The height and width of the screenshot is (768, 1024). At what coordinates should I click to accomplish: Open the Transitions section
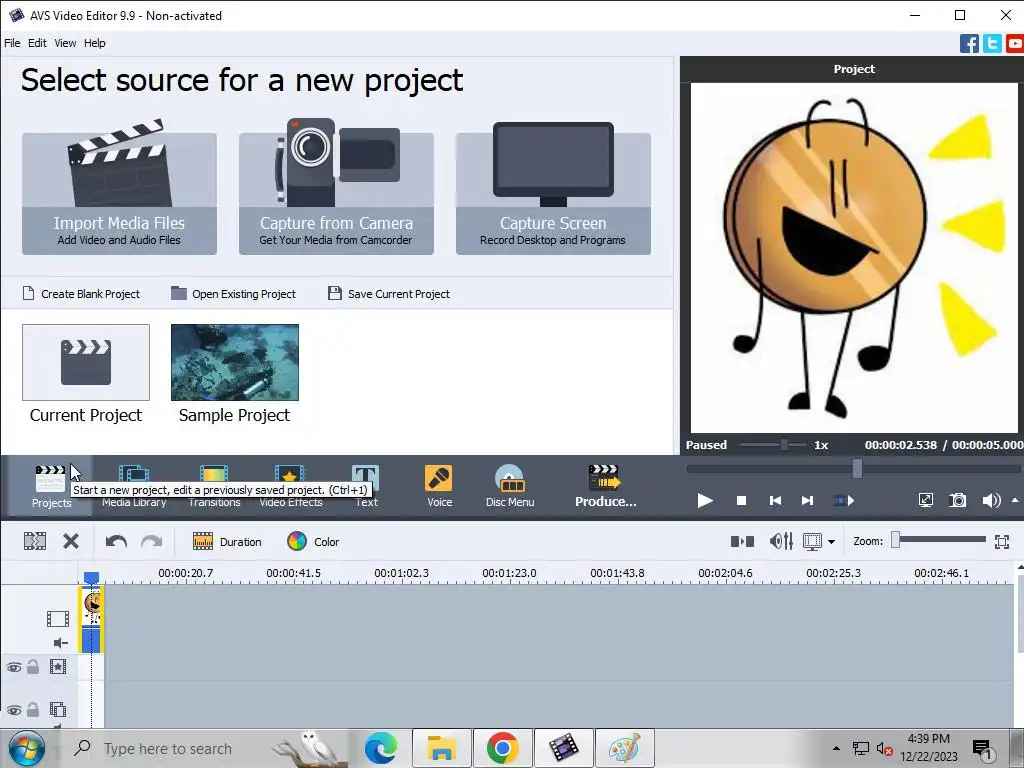[x=214, y=487]
